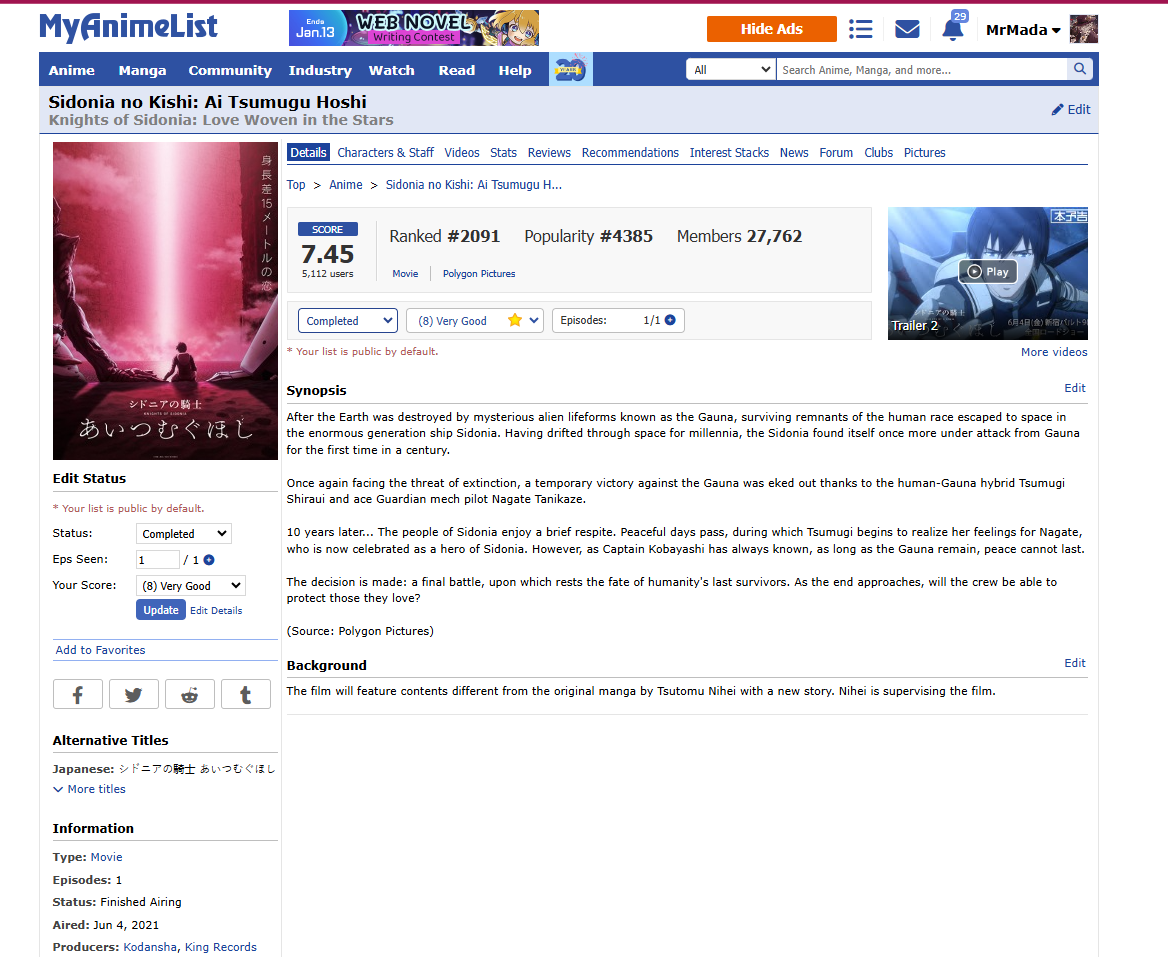Switch to the Forum tab
The height and width of the screenshot is (957, 1168).
pos(836,153)
